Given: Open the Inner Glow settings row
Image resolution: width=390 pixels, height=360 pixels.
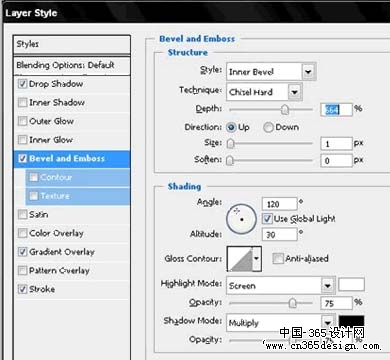Looking at the screenshot, I should pos(72,140).
